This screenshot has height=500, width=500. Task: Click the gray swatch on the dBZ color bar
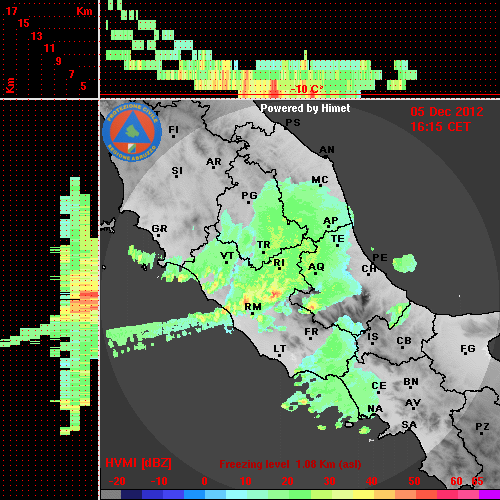111,495
